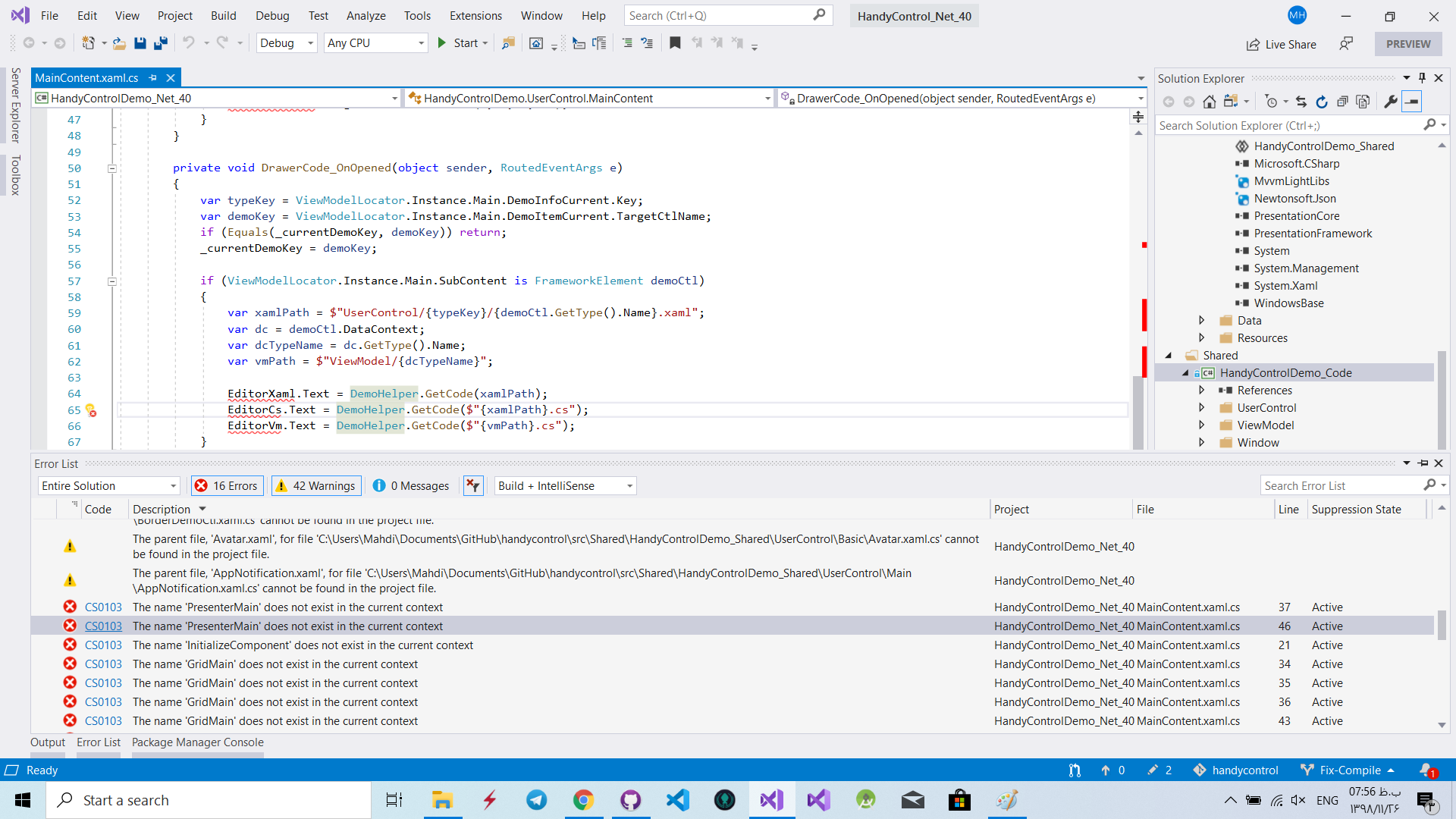This screenshot has height=819, width=1456.
Task: Toggle the 0 Messages filter
Action: tap(412, 486)
